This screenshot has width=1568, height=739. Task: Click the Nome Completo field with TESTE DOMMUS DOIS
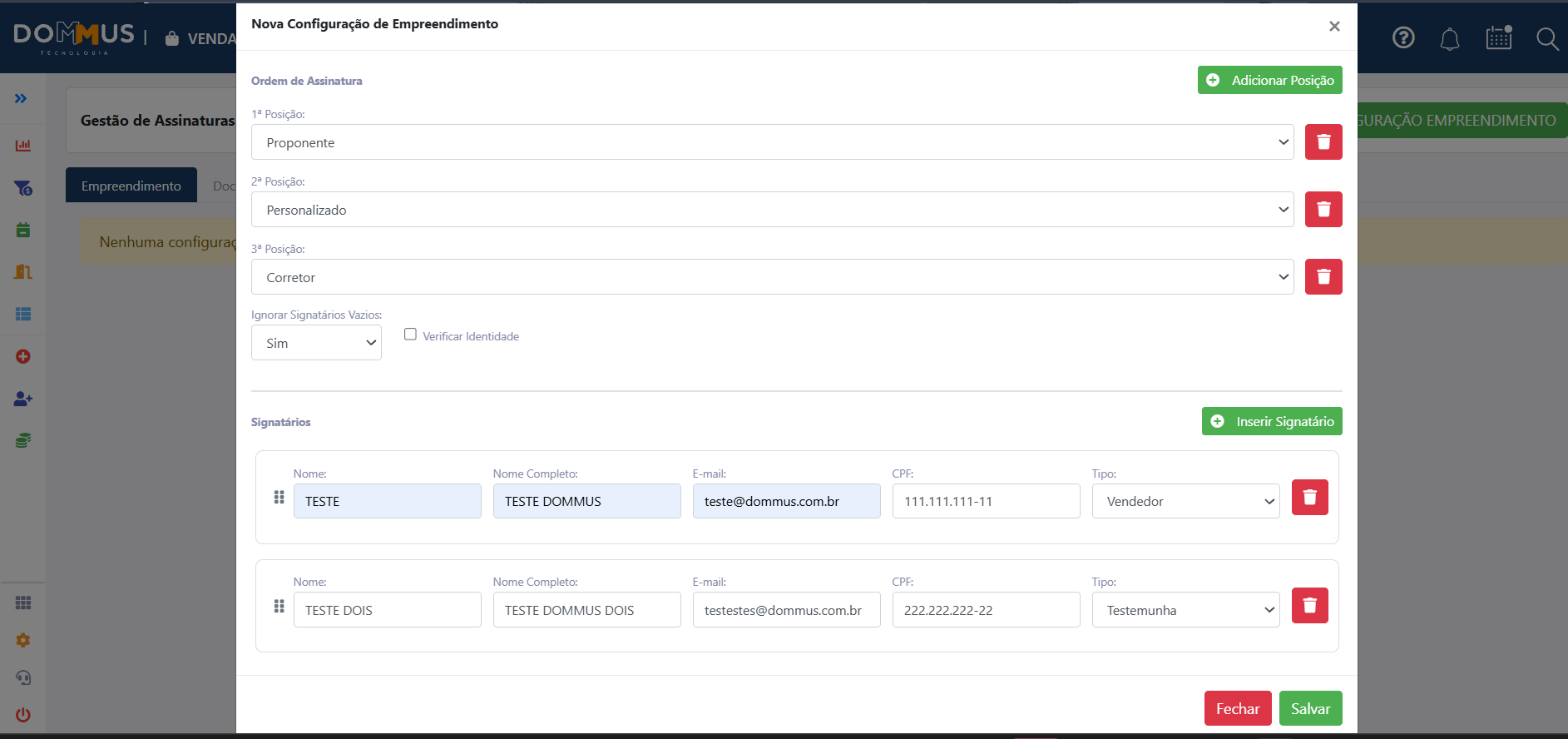pyautogui.click(x=586, y=610)
